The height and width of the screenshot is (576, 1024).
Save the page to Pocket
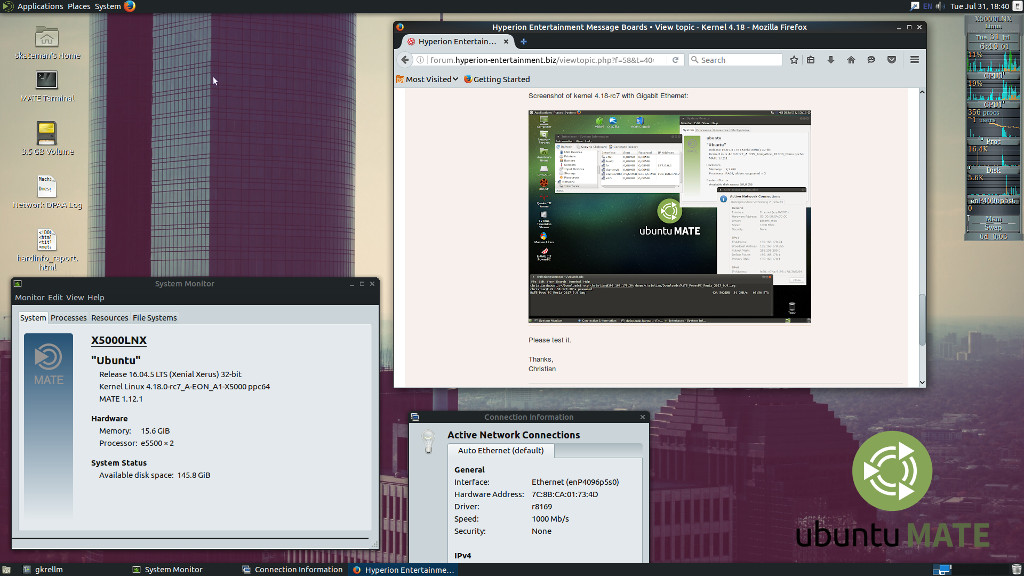[x=891, y=59]
